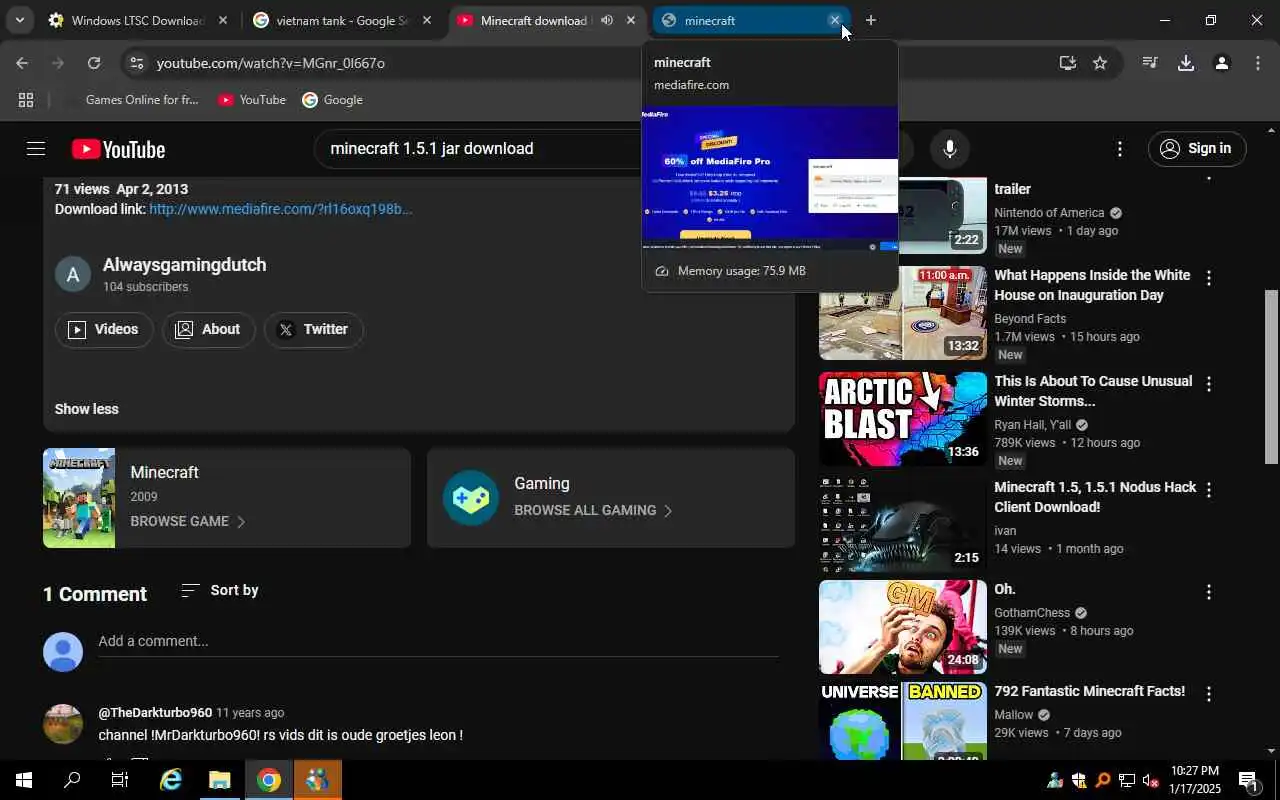Open the Google bookmark
1280x800 pixels.
[332, 100]
